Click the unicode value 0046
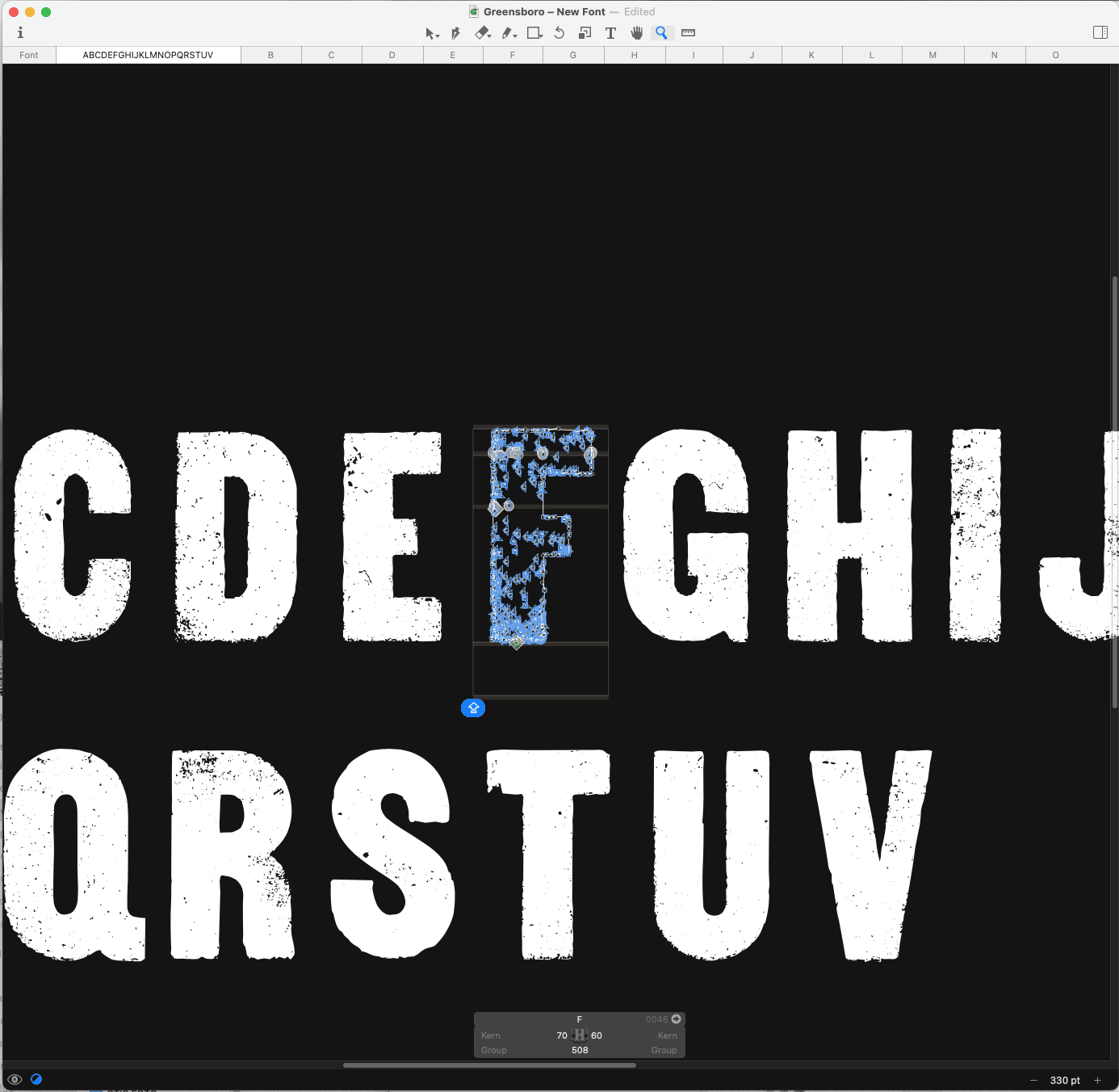Screen dimensions: 1119x1092 pos(656,1019)
